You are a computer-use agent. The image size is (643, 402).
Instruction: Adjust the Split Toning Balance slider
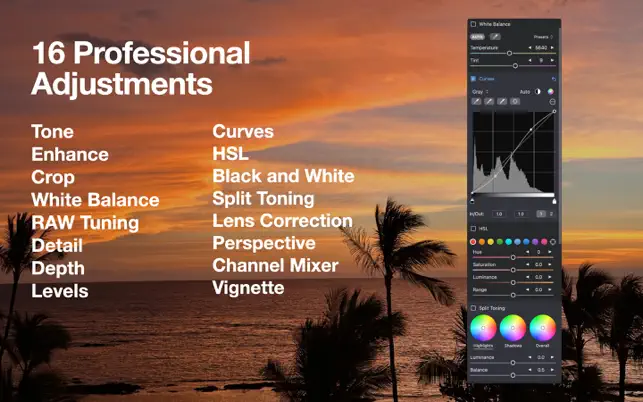pyautogui.click(x=513, y=375)
